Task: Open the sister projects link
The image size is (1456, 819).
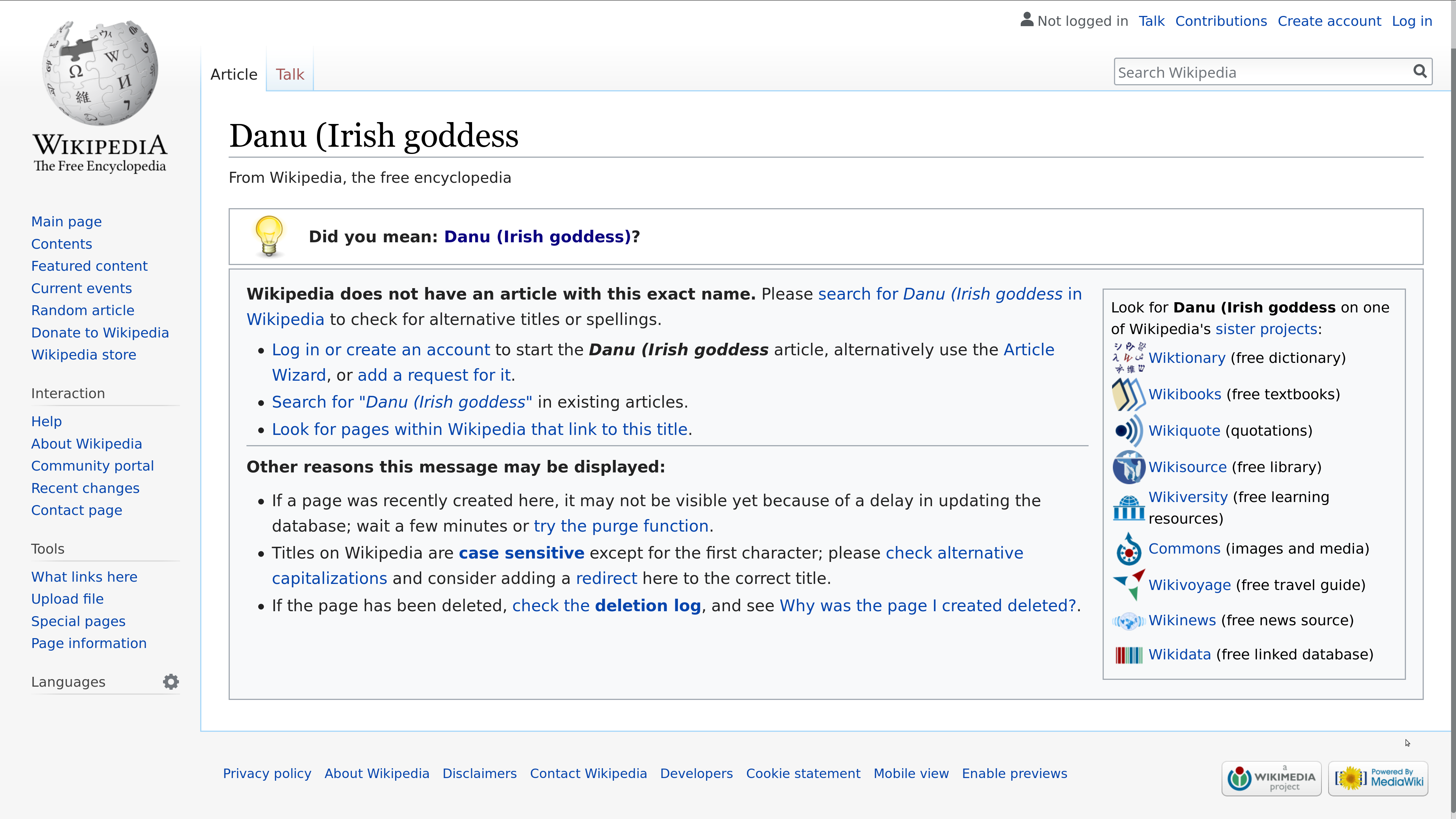Action: click(1267, 329)
